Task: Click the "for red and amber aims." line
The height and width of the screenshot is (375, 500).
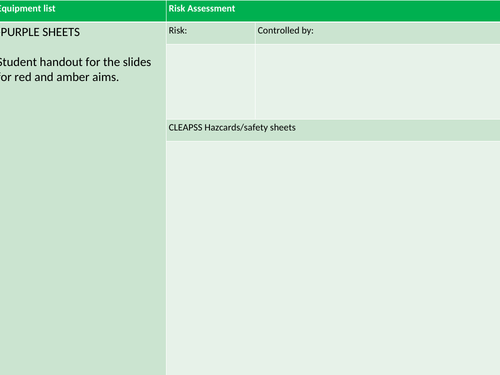Action: pos(59,77)
